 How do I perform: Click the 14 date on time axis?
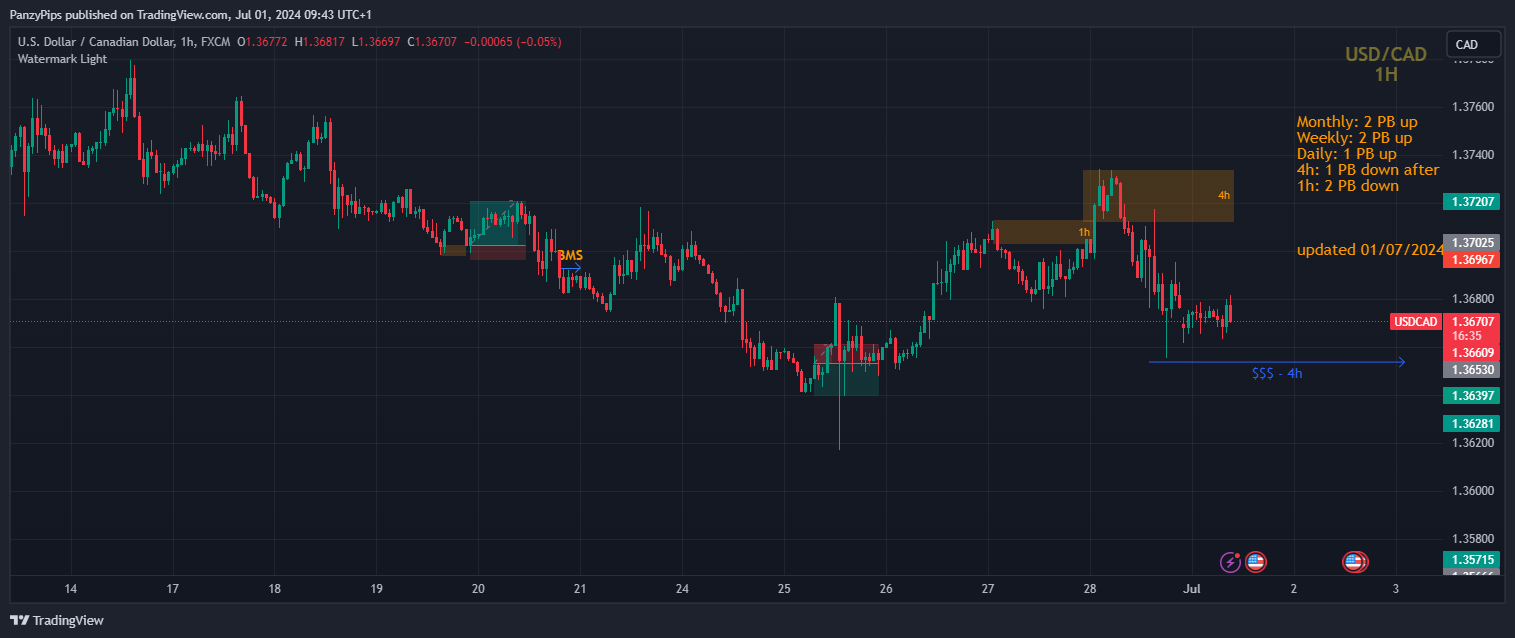70,588
